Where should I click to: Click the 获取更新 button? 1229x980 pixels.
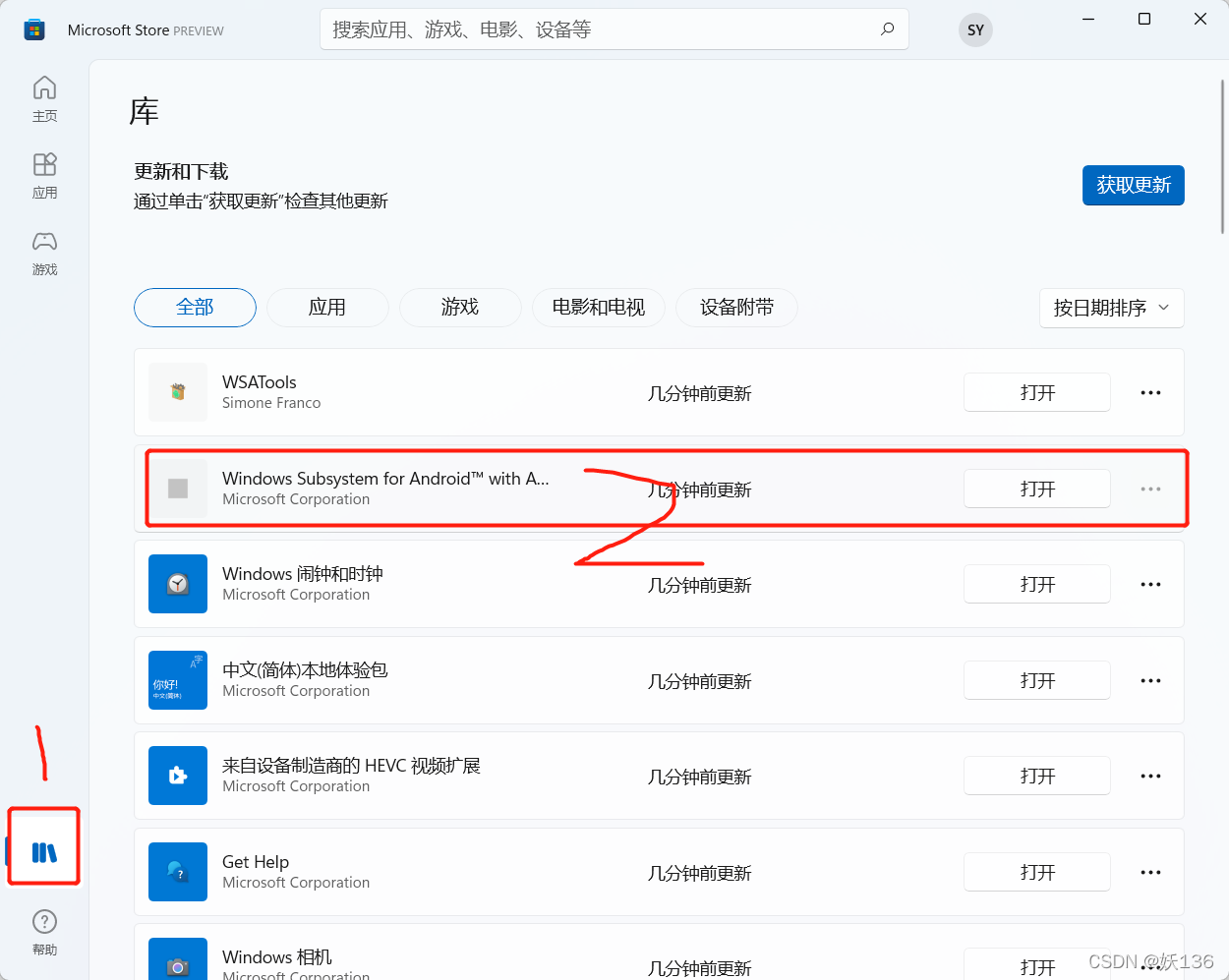1134,185
